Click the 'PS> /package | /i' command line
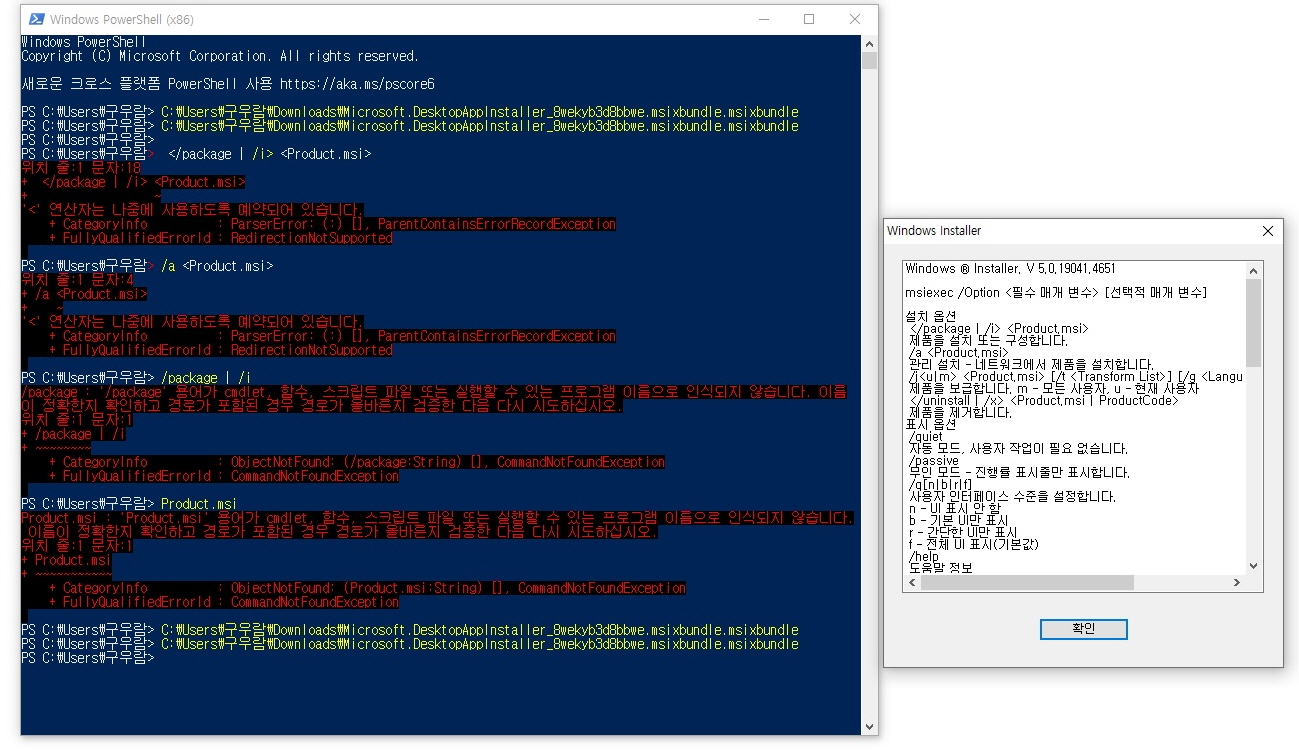 [x=136, y=378]
